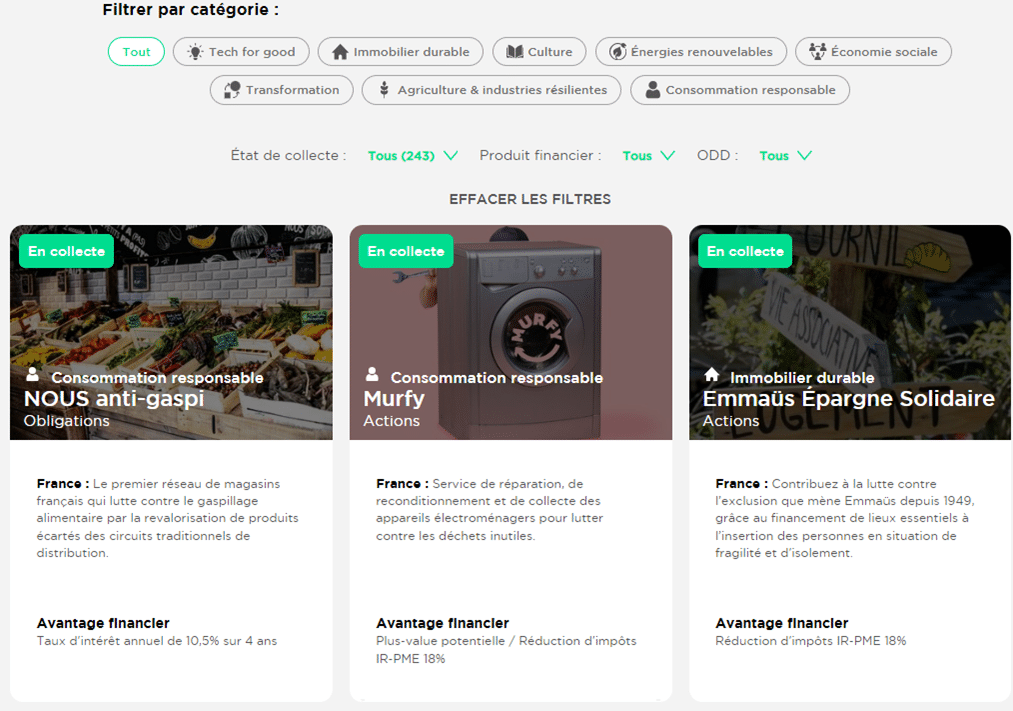Click Consommation responsable label on NOUS anti-gaspi card

pyautogui.click(x=157, y=378)
